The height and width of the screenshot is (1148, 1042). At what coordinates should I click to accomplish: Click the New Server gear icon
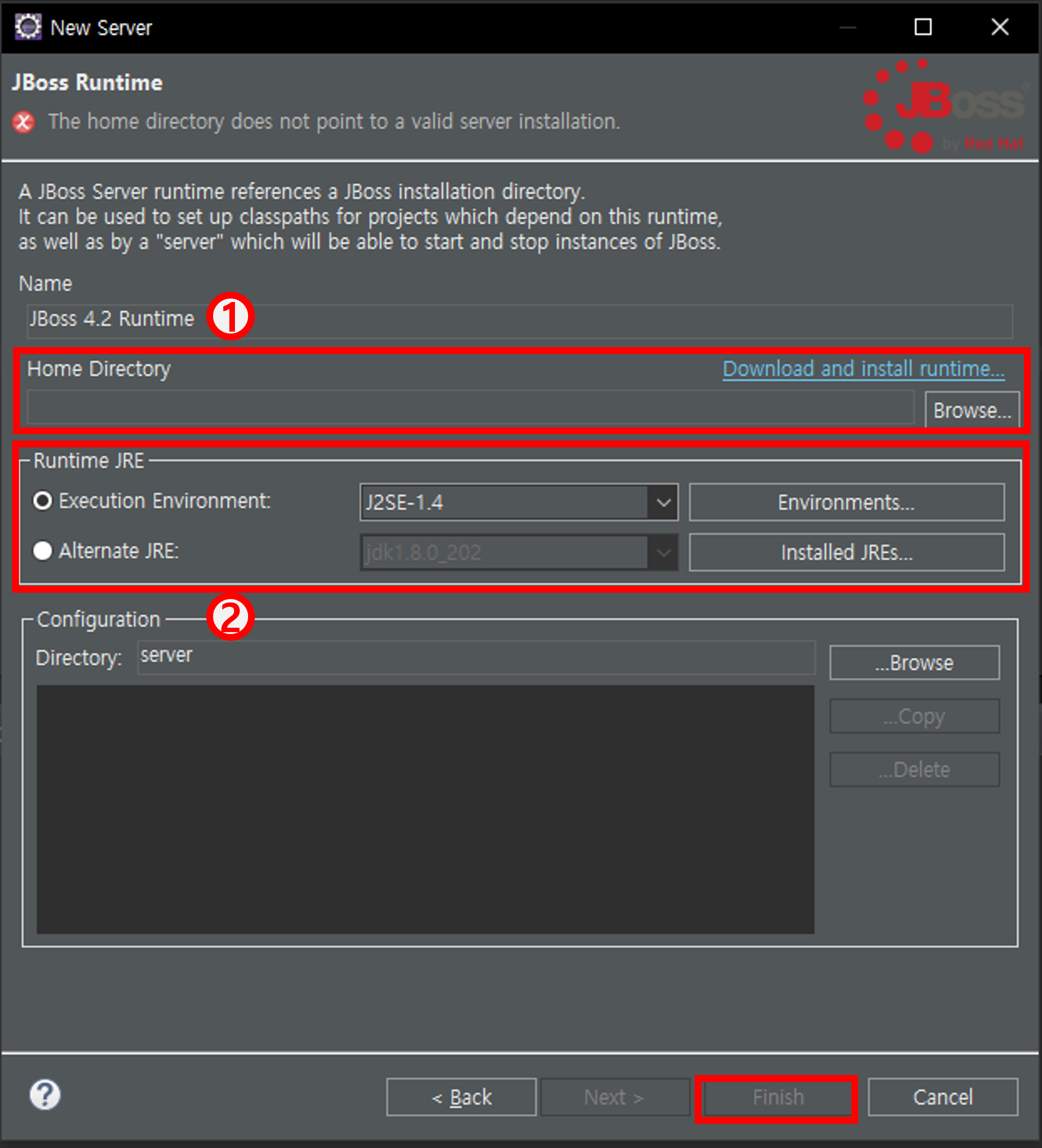coord(28,27)
